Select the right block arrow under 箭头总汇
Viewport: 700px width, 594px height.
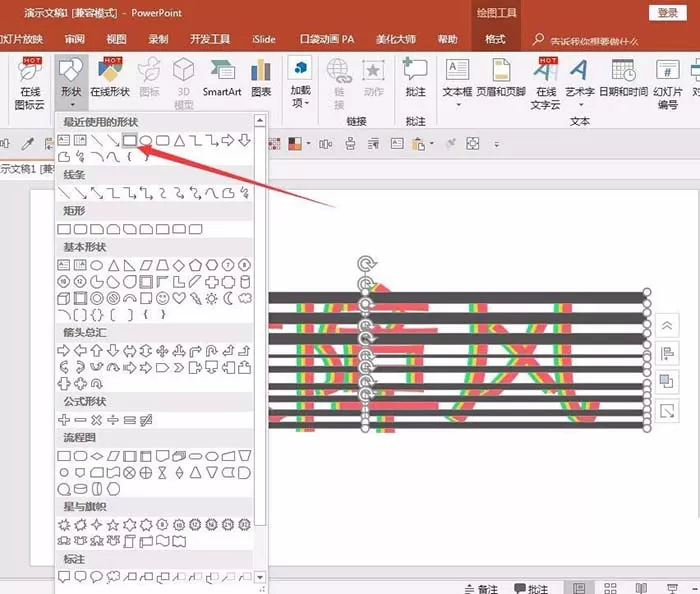[63, 351]
